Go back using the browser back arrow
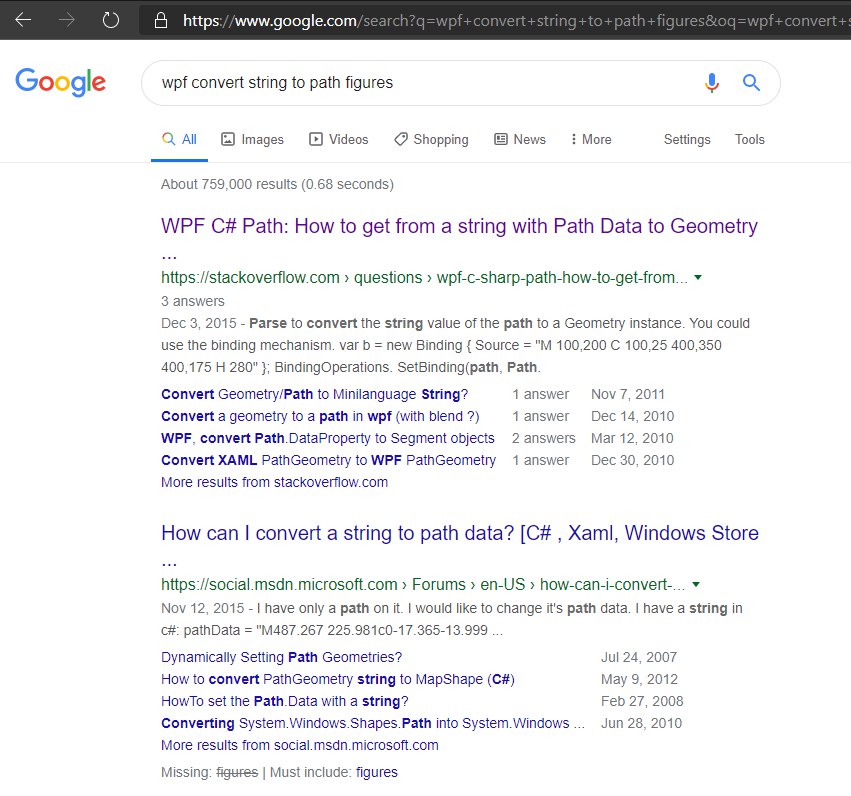The width and height of the screenshot is (851, 796). point(23,20)
